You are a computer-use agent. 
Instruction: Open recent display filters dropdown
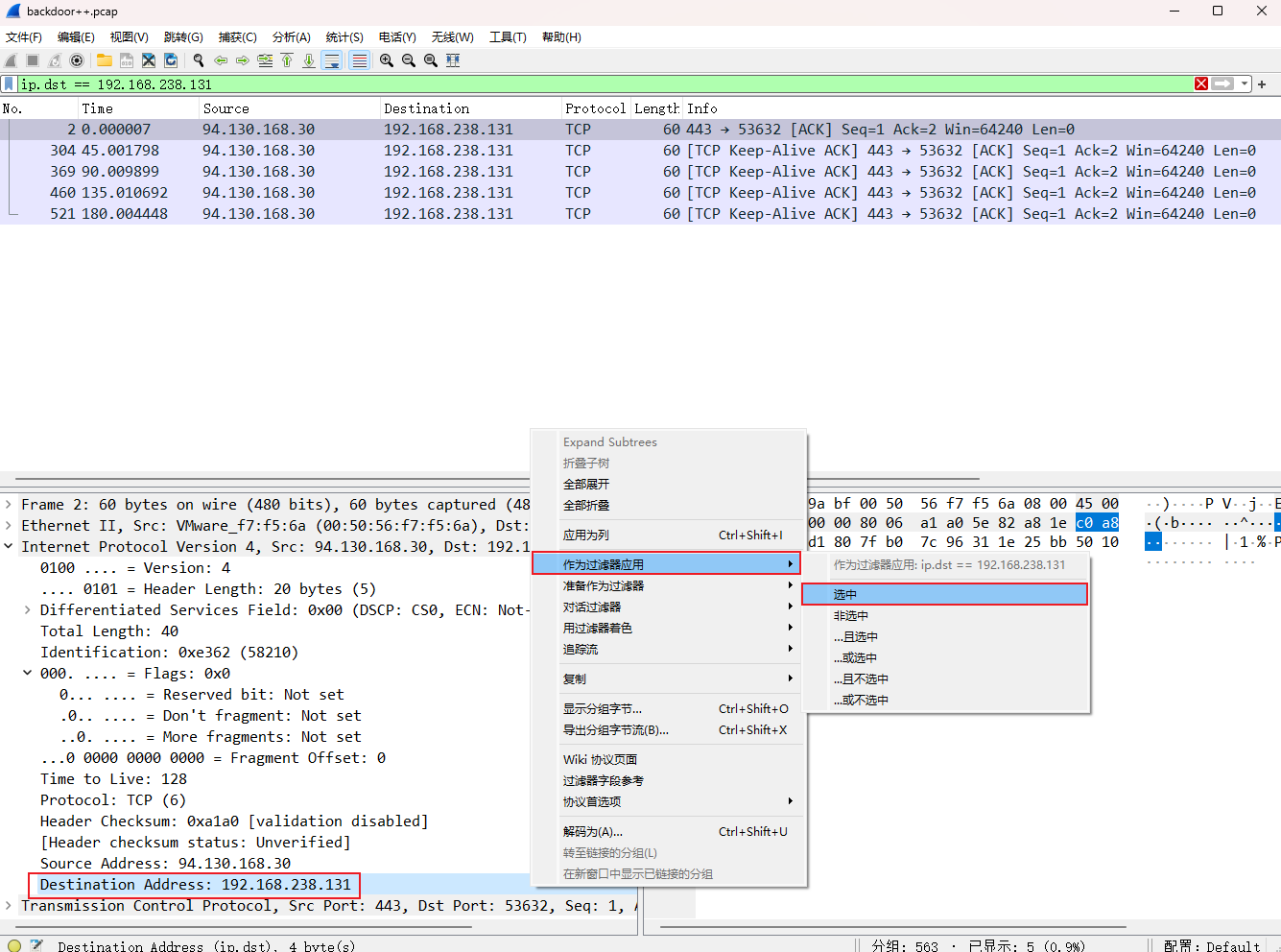pos(1245,83)
